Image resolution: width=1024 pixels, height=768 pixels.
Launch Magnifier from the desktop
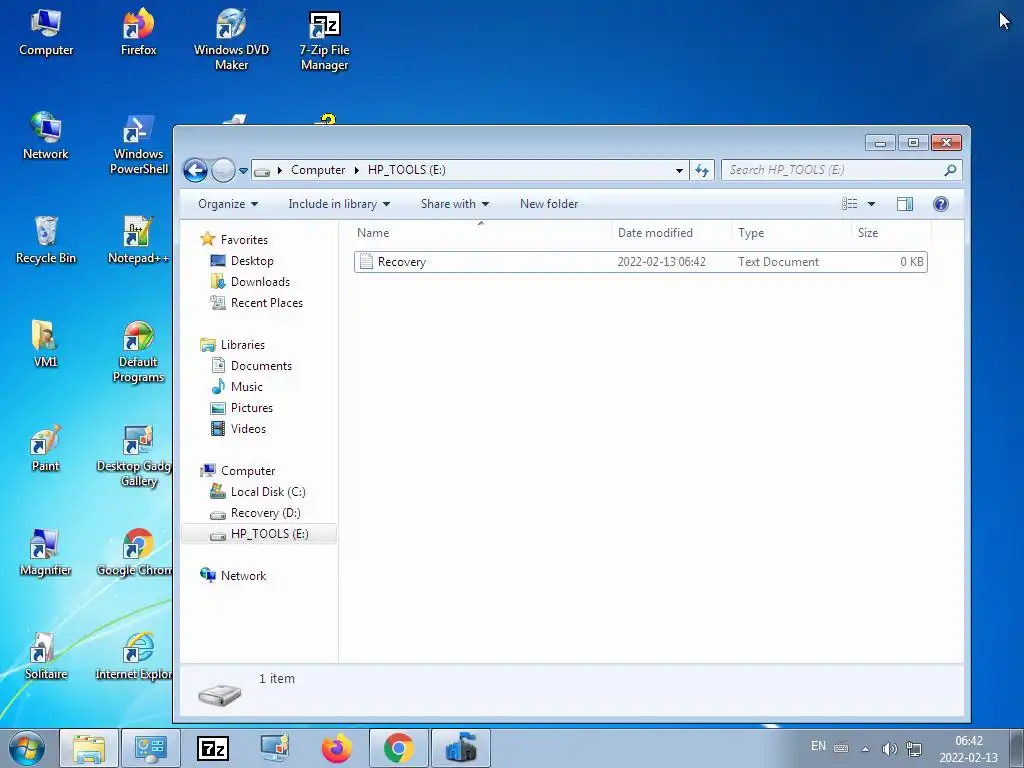[46, 554]
